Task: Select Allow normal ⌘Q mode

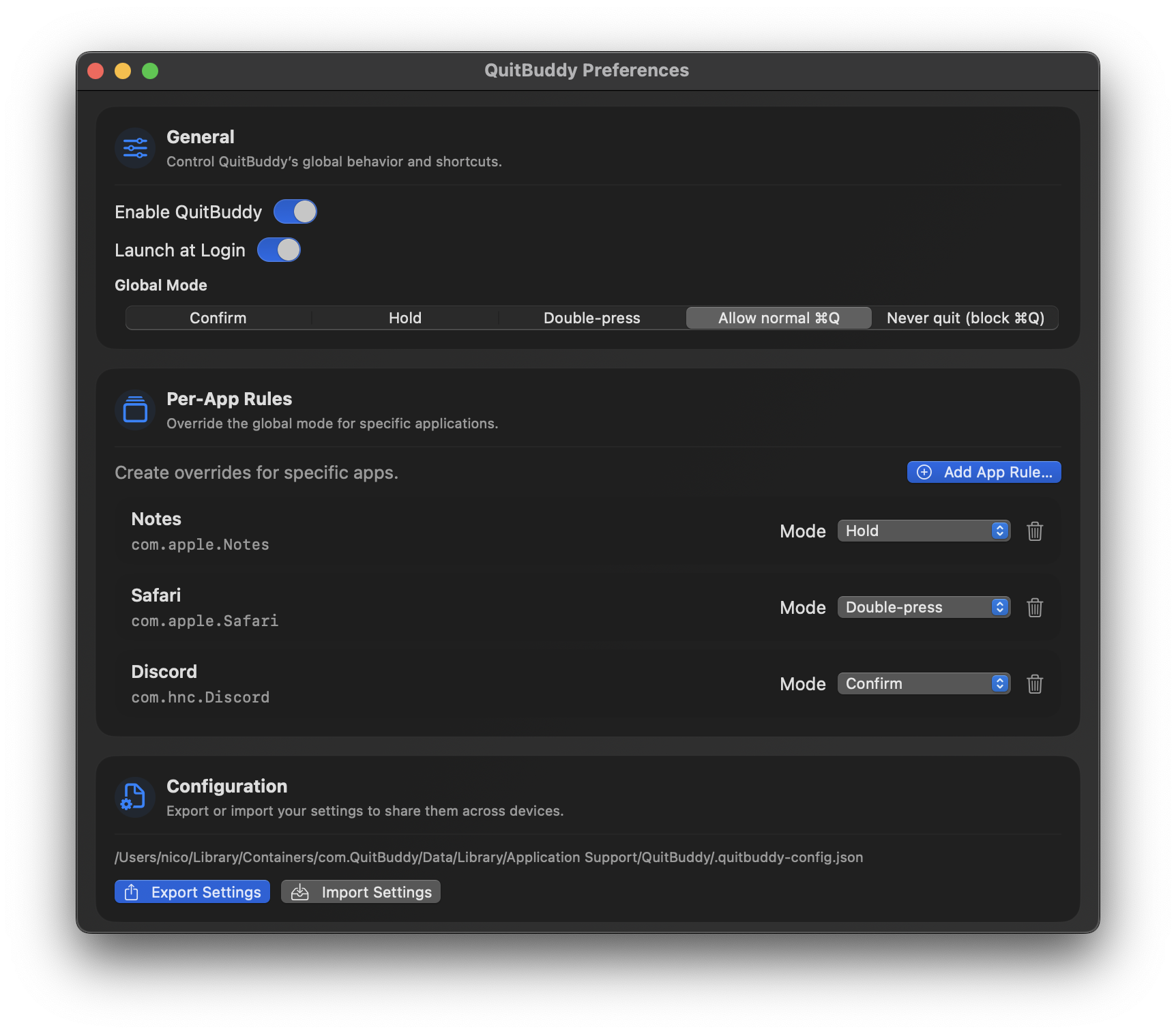Action: [x=779, y=318]
